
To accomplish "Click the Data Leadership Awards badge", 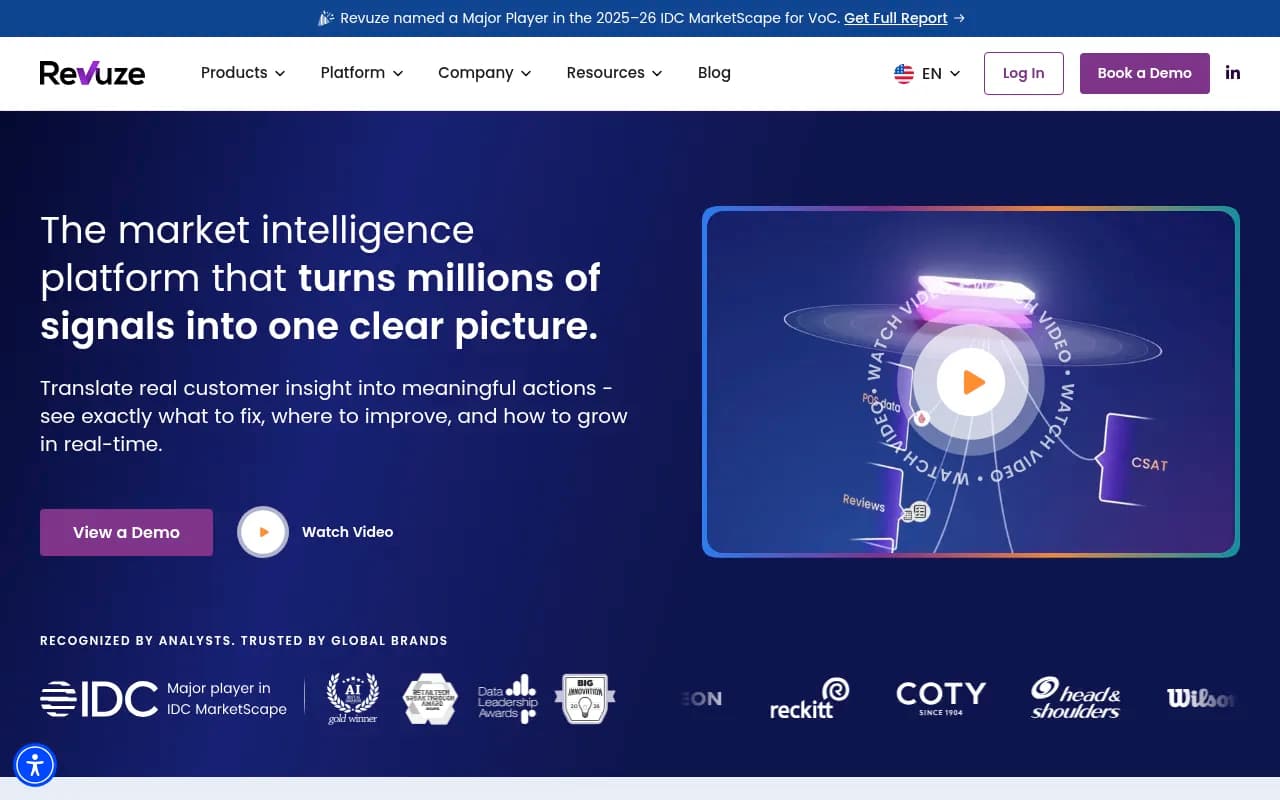I will (x=507, y=698).
